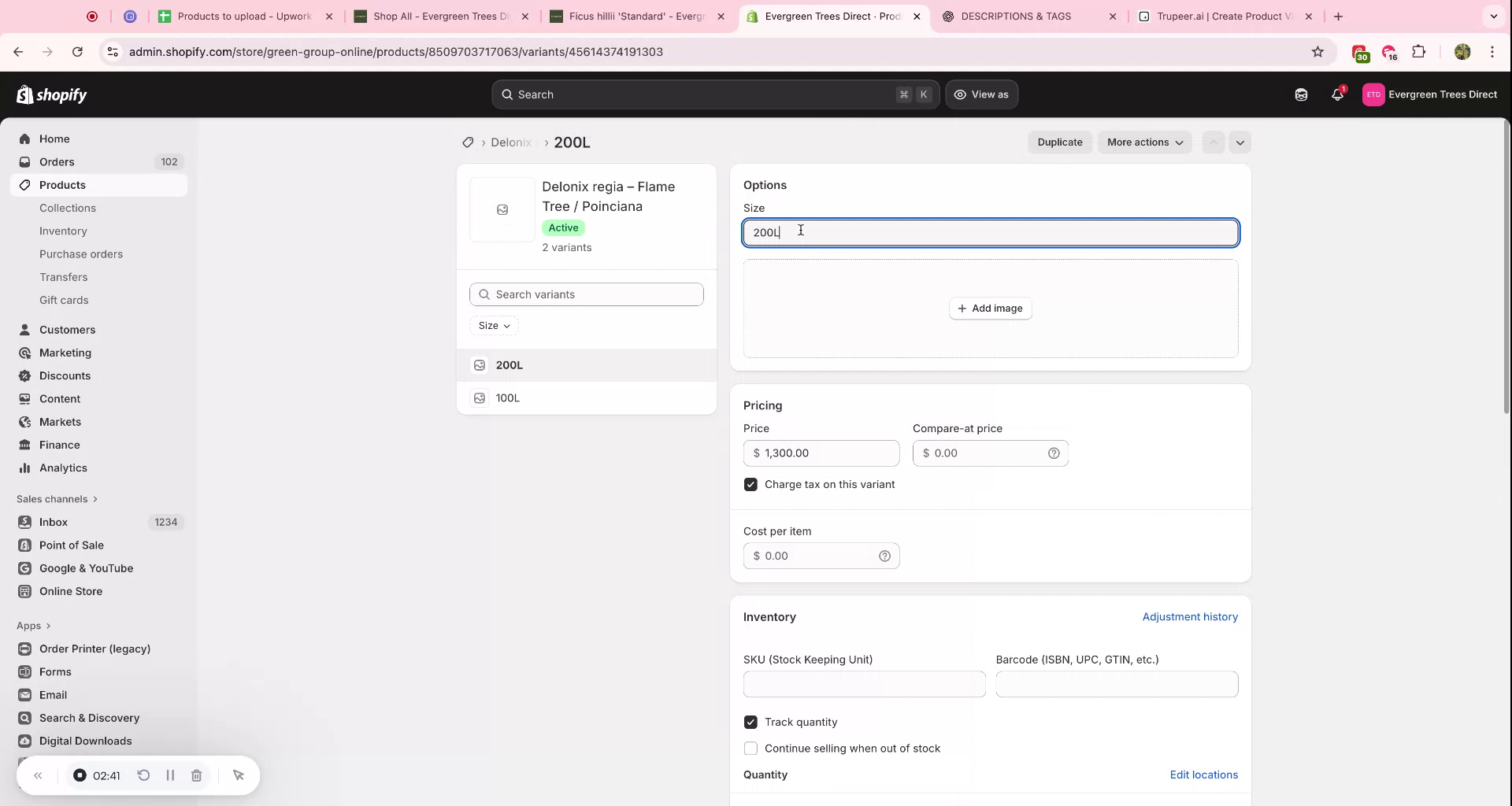Restart the recording with the restart icon

[x=143, y=775]
